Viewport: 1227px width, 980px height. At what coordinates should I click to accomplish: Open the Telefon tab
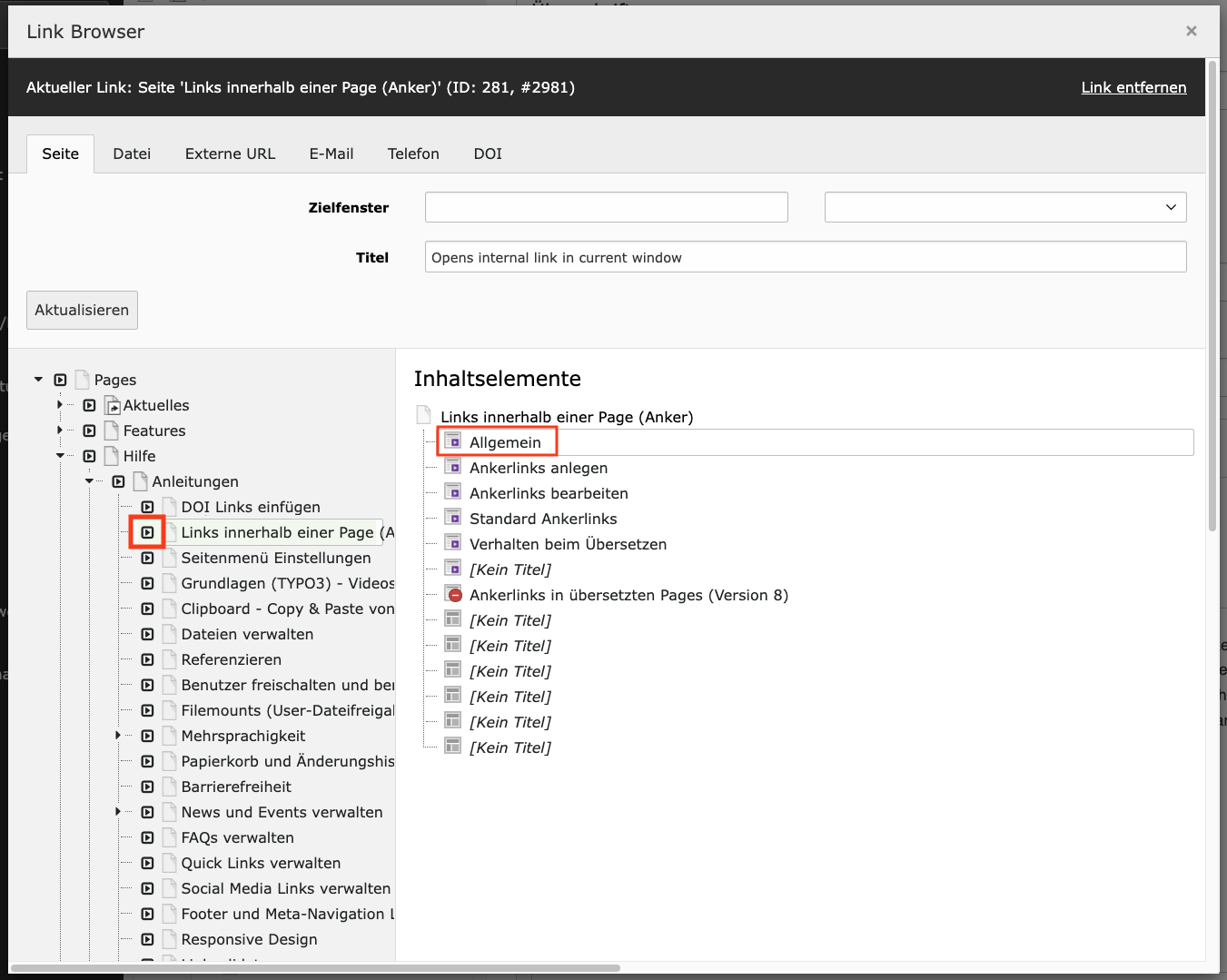click(x=413, y=153)
